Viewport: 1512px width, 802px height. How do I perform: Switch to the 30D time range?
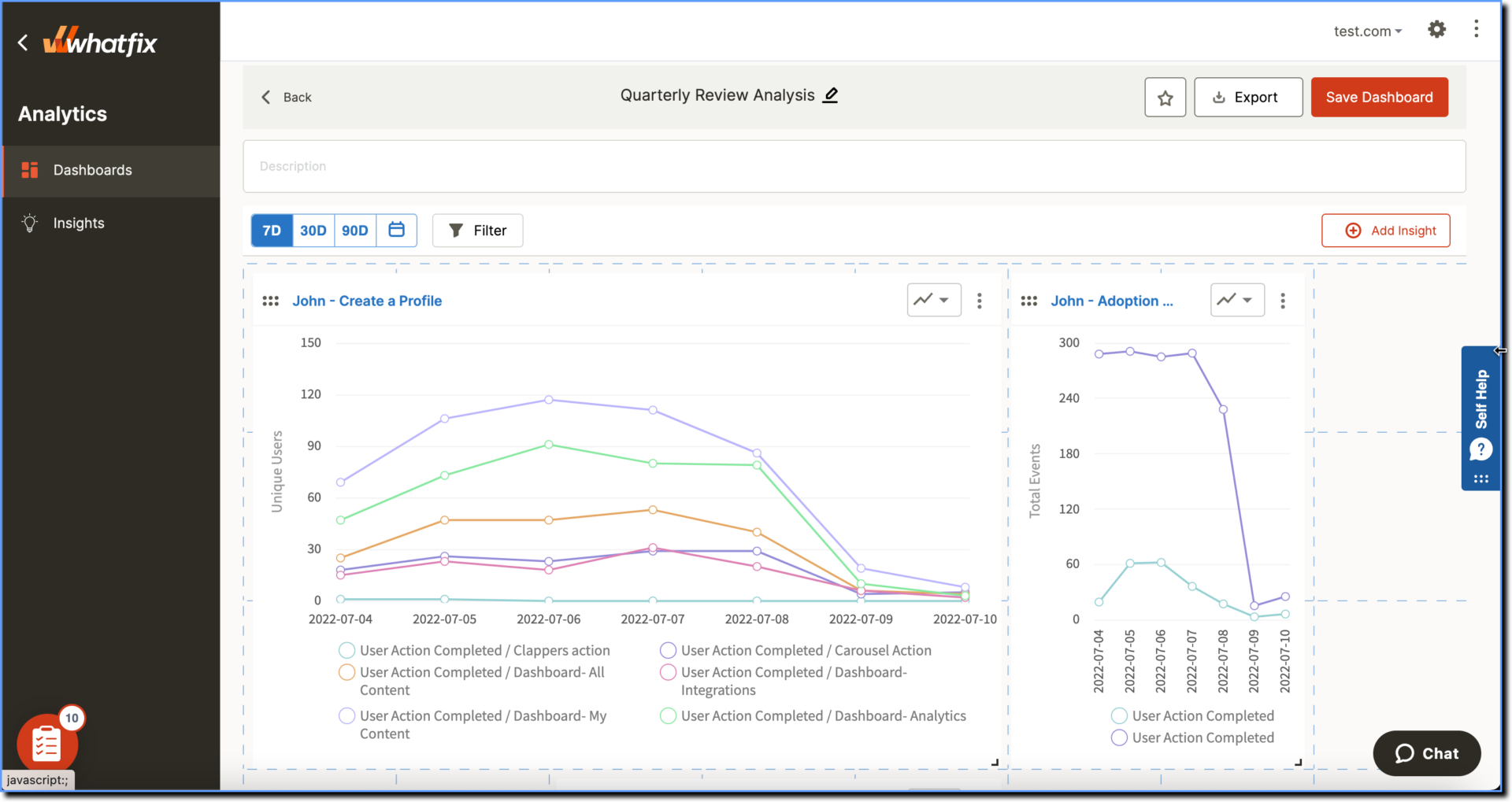point(313,231)
